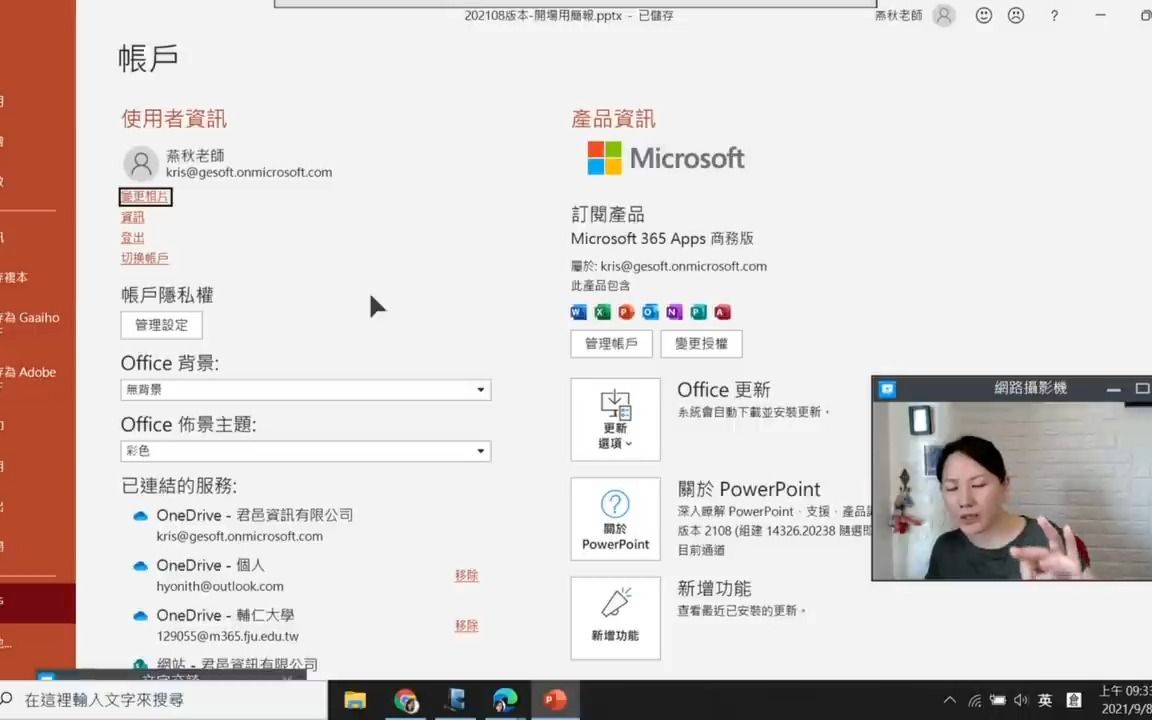Click the OneNote icon in the product list
This screenshot has width=1152, height=720.
pos(673,312)
